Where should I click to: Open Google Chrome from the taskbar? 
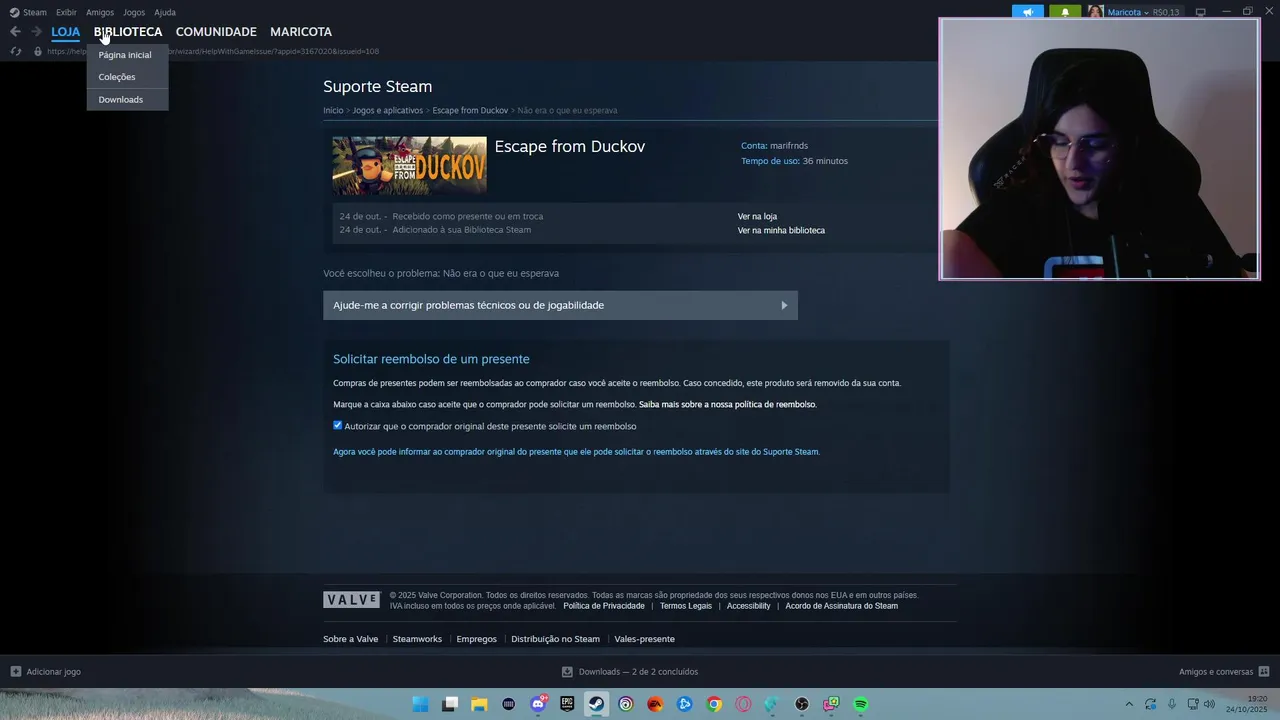714,704
